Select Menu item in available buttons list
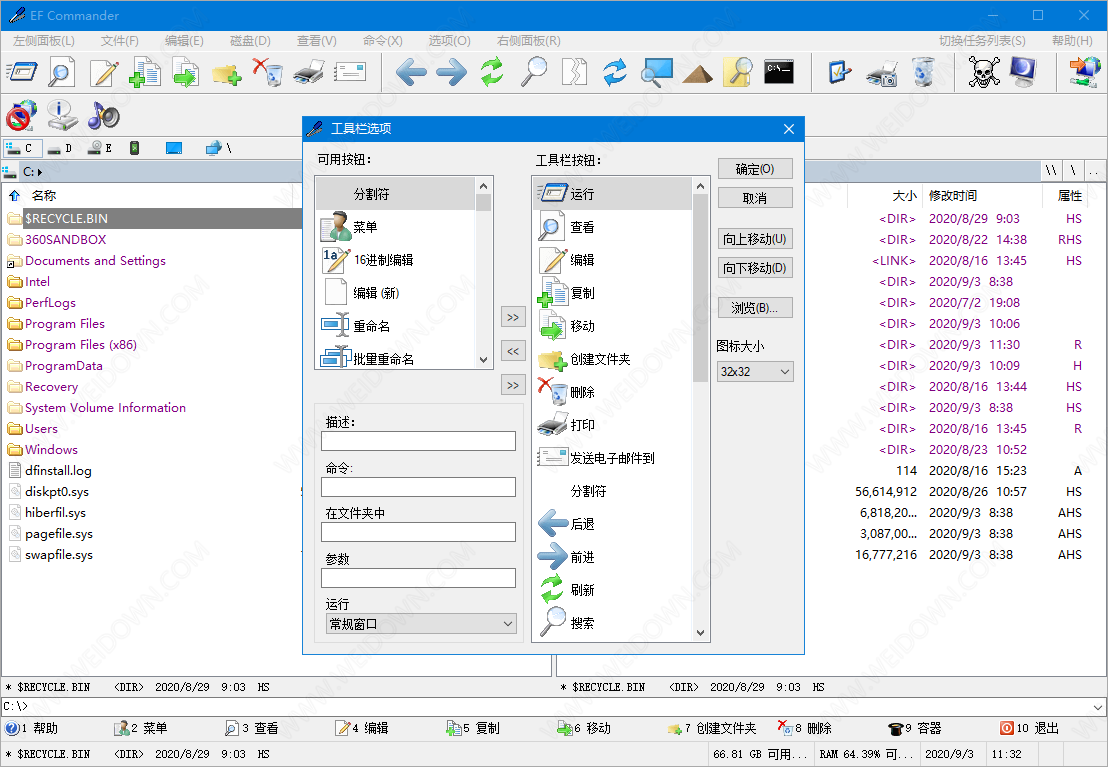The height and width of the screenshot is (767, 1108). (396, 227)
